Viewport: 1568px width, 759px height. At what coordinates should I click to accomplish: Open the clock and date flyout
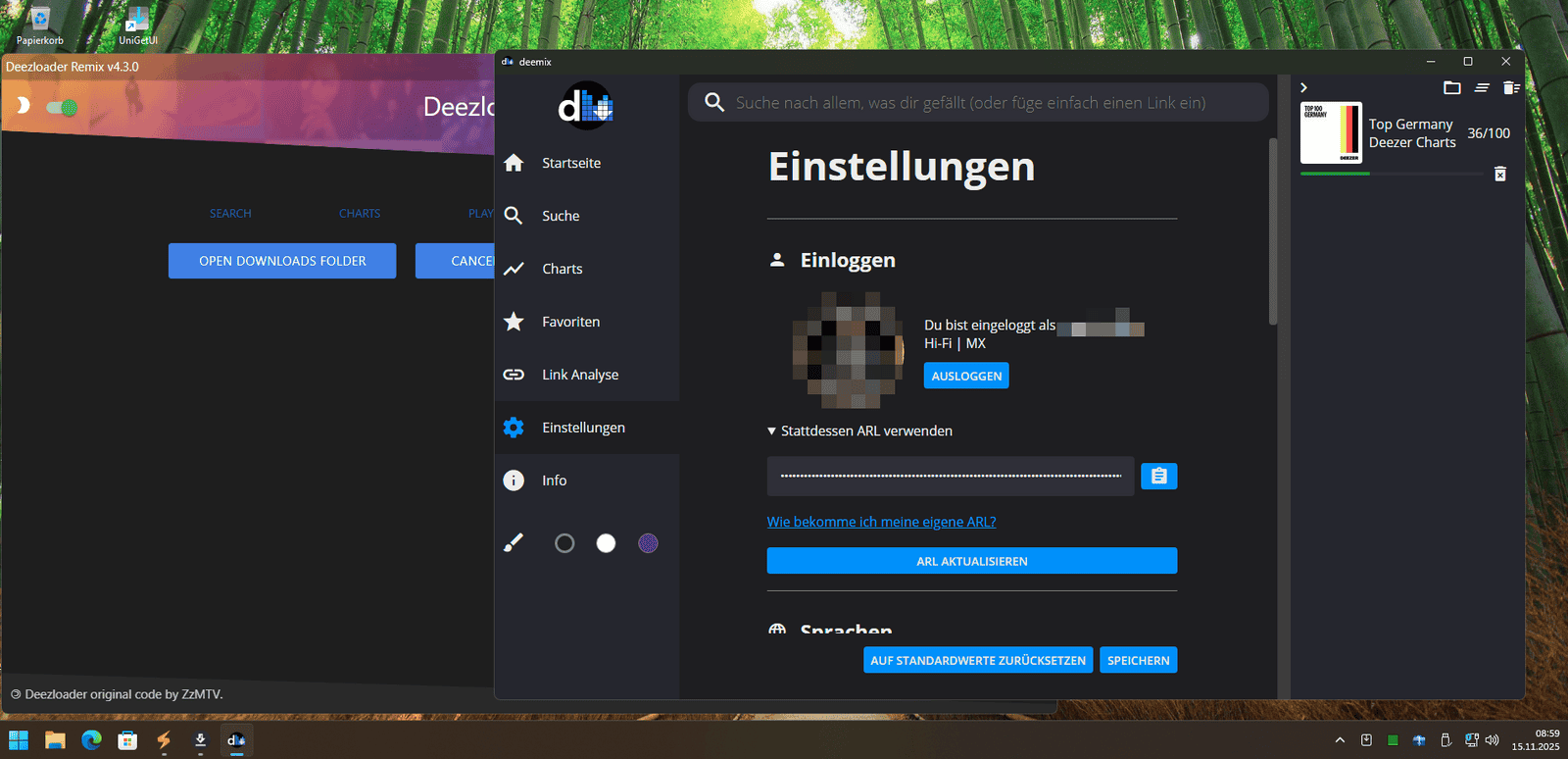point(1536,740)
